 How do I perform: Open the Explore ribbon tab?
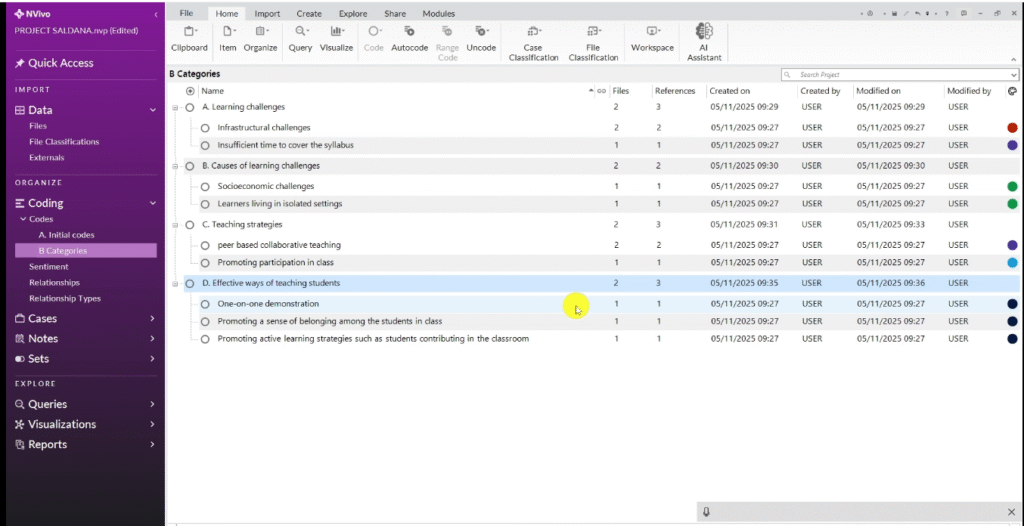[352, 14]
